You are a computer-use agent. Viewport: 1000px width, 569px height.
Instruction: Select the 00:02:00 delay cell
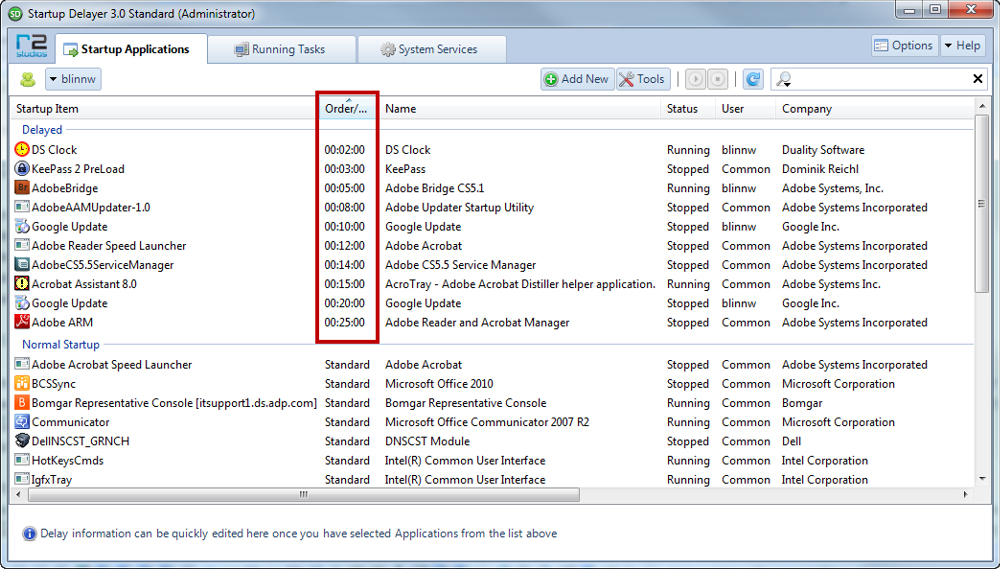(344, 150)
